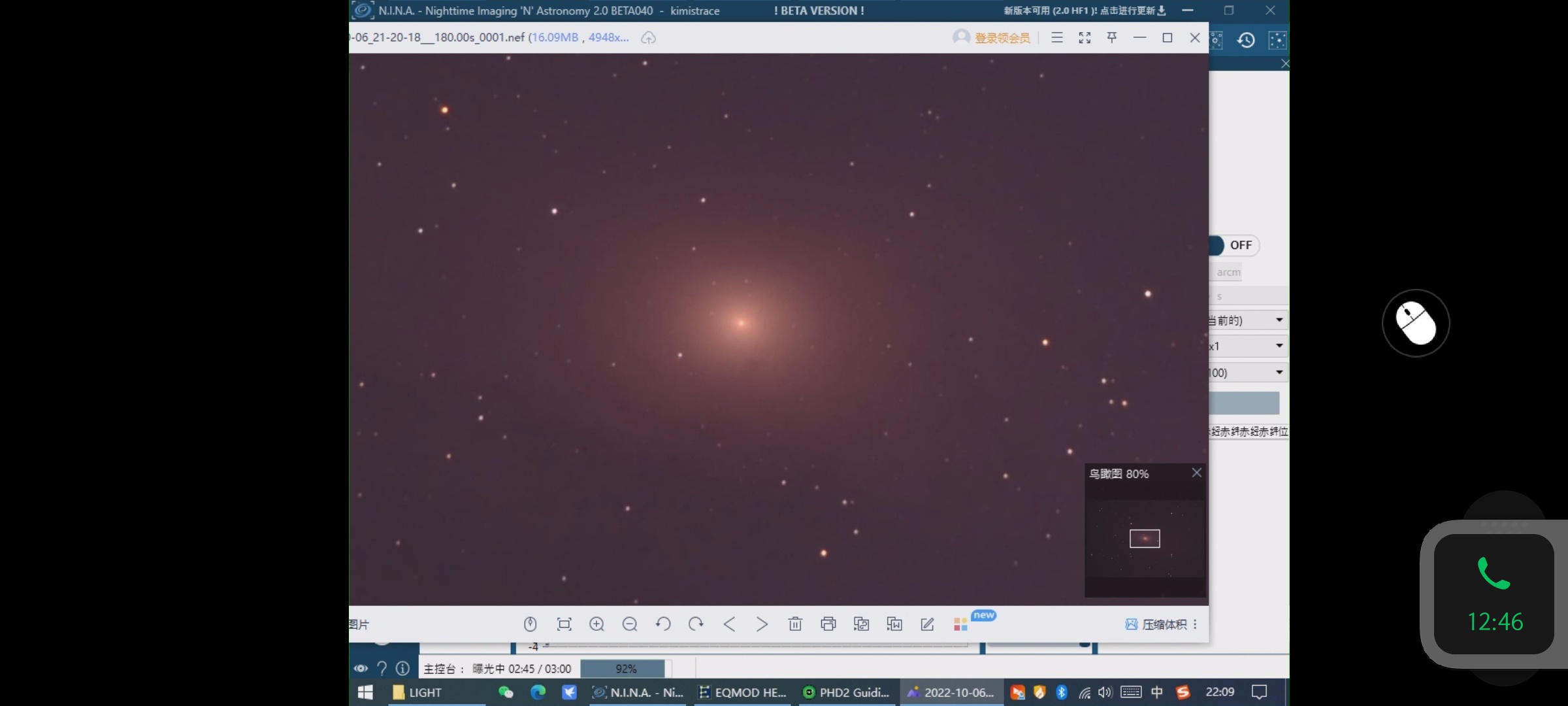
Task: Click the NINA star detection icon behind viewer
Action: [1216, 40]
